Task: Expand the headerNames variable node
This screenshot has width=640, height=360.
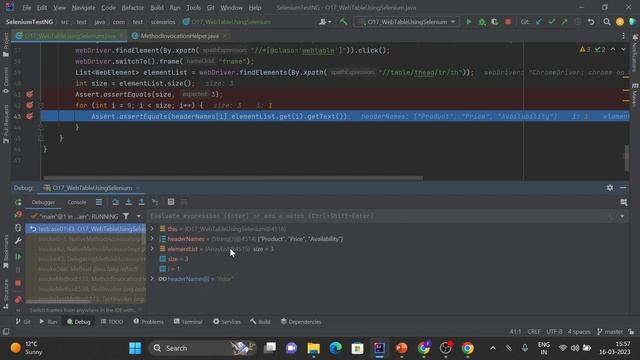Action: (152, 239)
